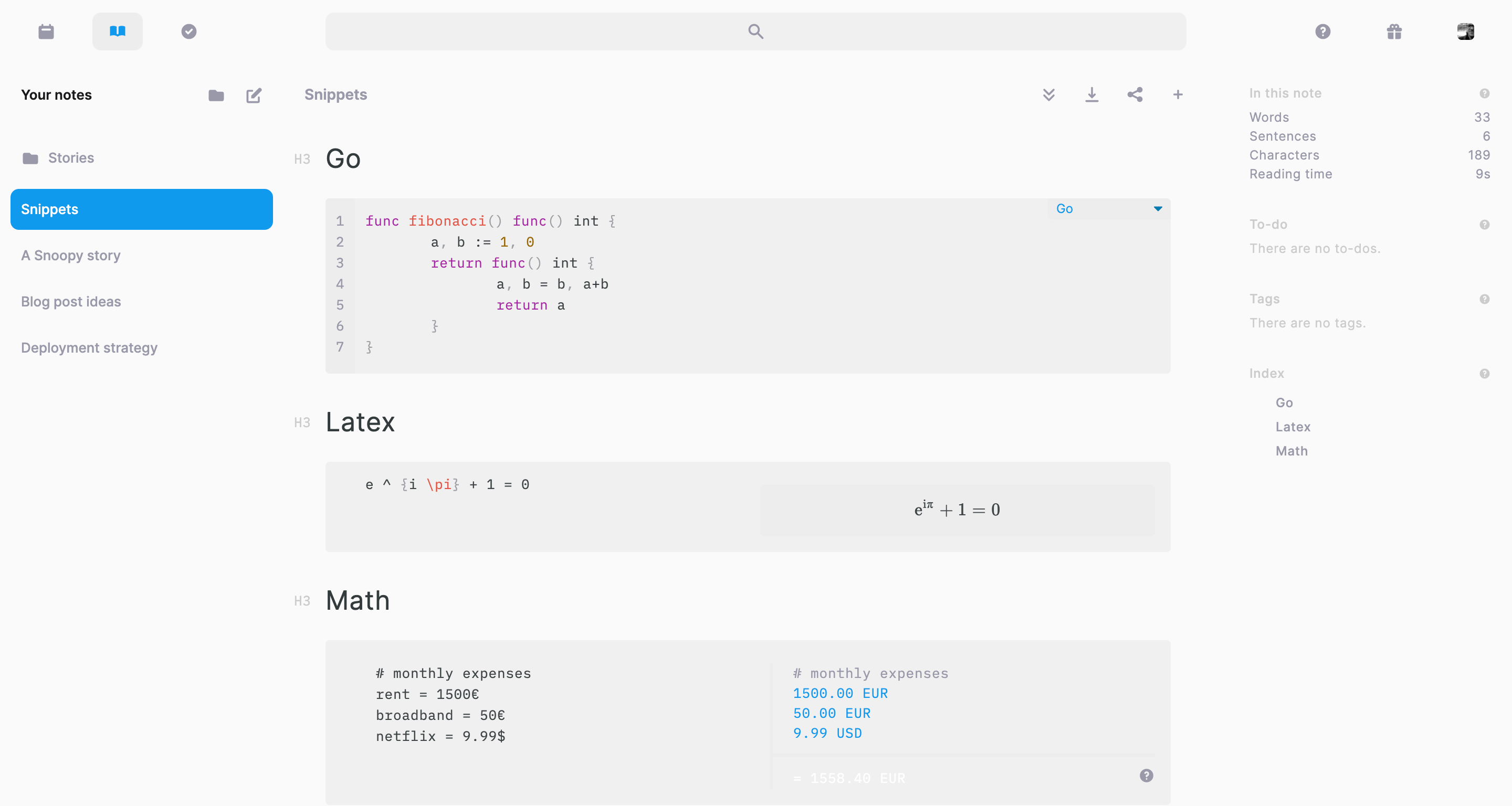Open the help question mark icon
The height and width of the screenshot is (806, 1512).
tap(1322, 31)
